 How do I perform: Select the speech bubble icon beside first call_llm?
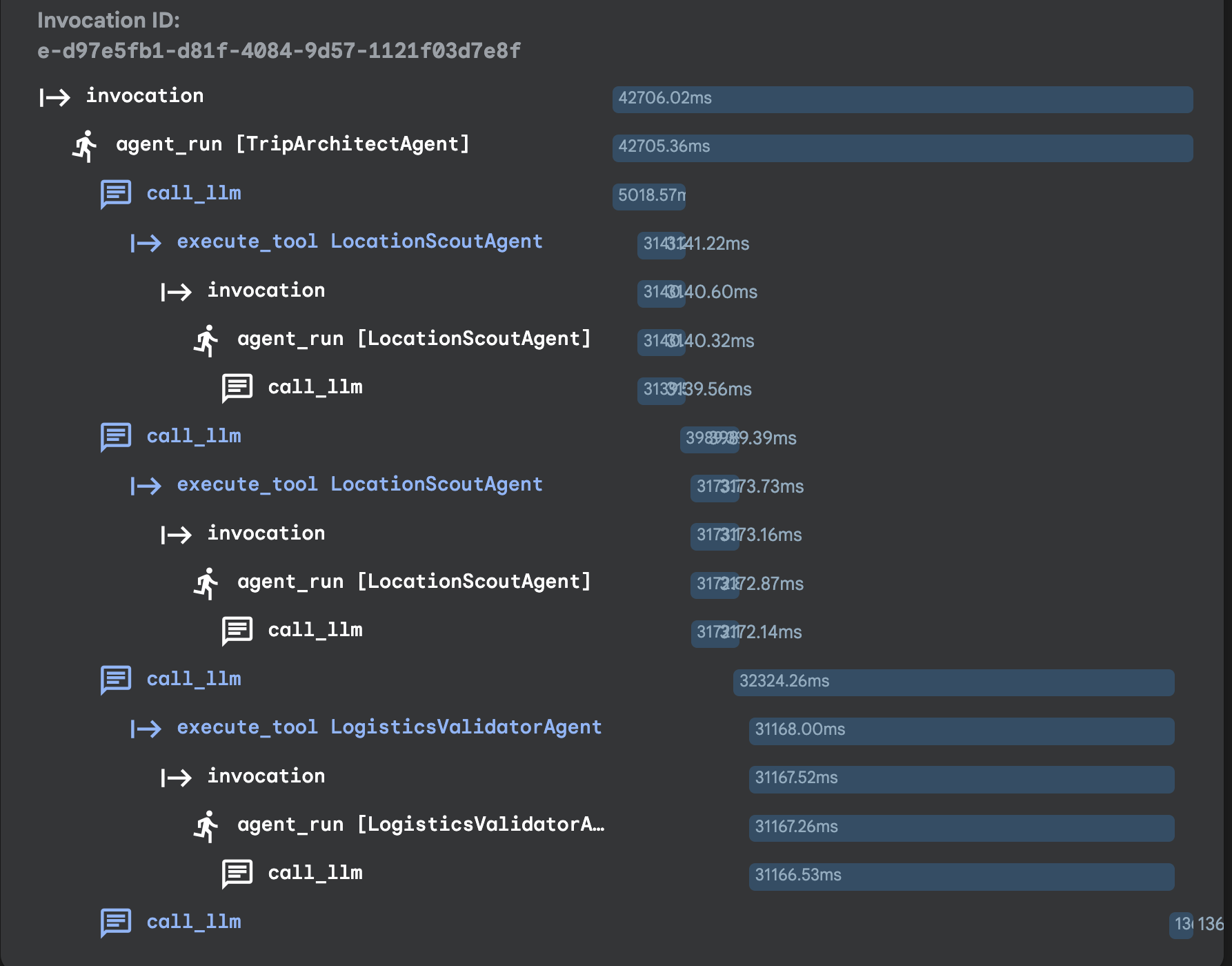coord(116,194)
